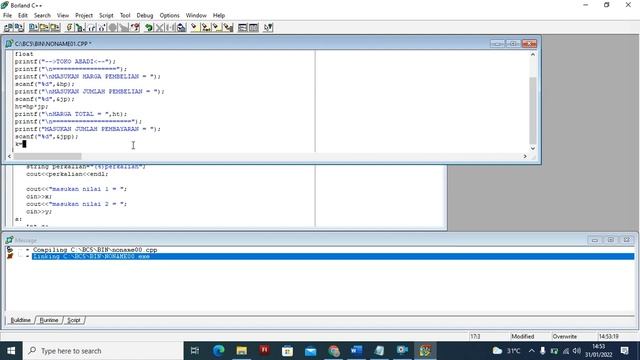Open the Edit menu
This screenshot has width=640, height=360.
(23, 15)
